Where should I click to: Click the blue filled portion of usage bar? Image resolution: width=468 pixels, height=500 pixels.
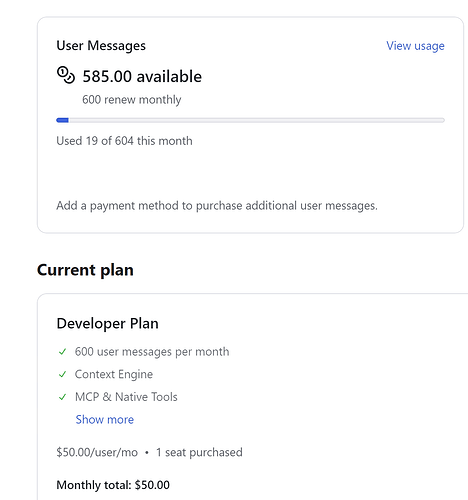(x=62, y=120)
